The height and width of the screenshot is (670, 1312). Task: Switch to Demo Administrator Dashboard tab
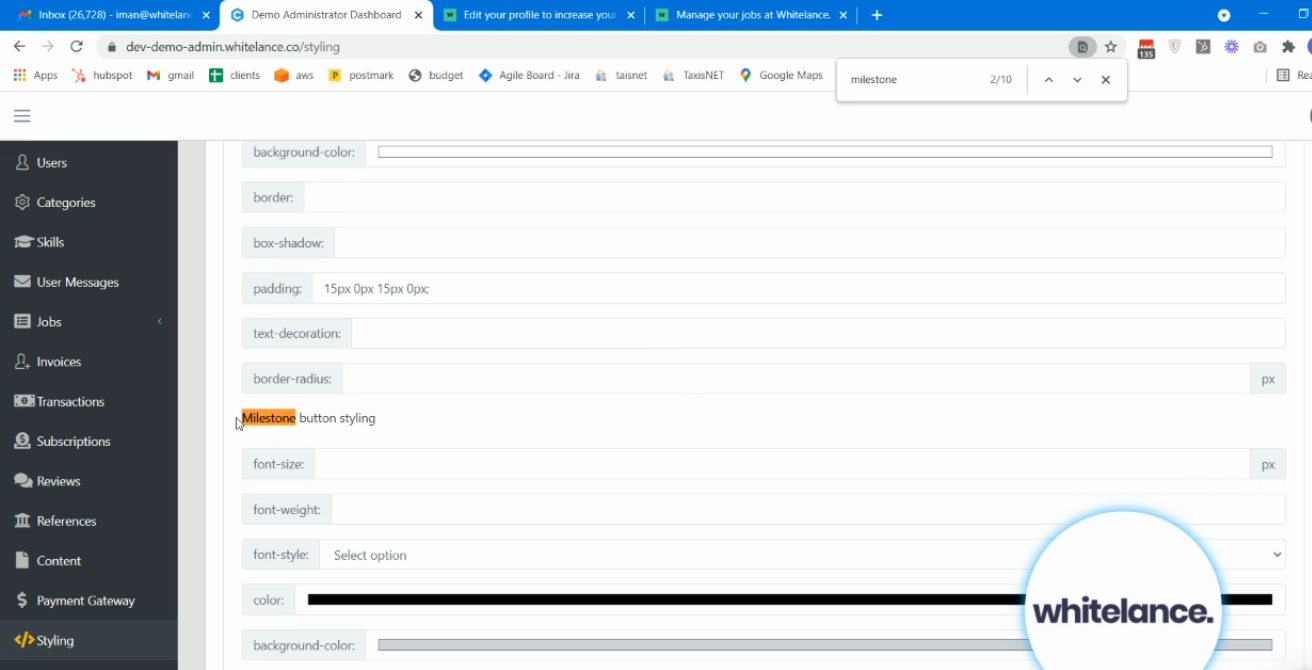click(326, 15)
